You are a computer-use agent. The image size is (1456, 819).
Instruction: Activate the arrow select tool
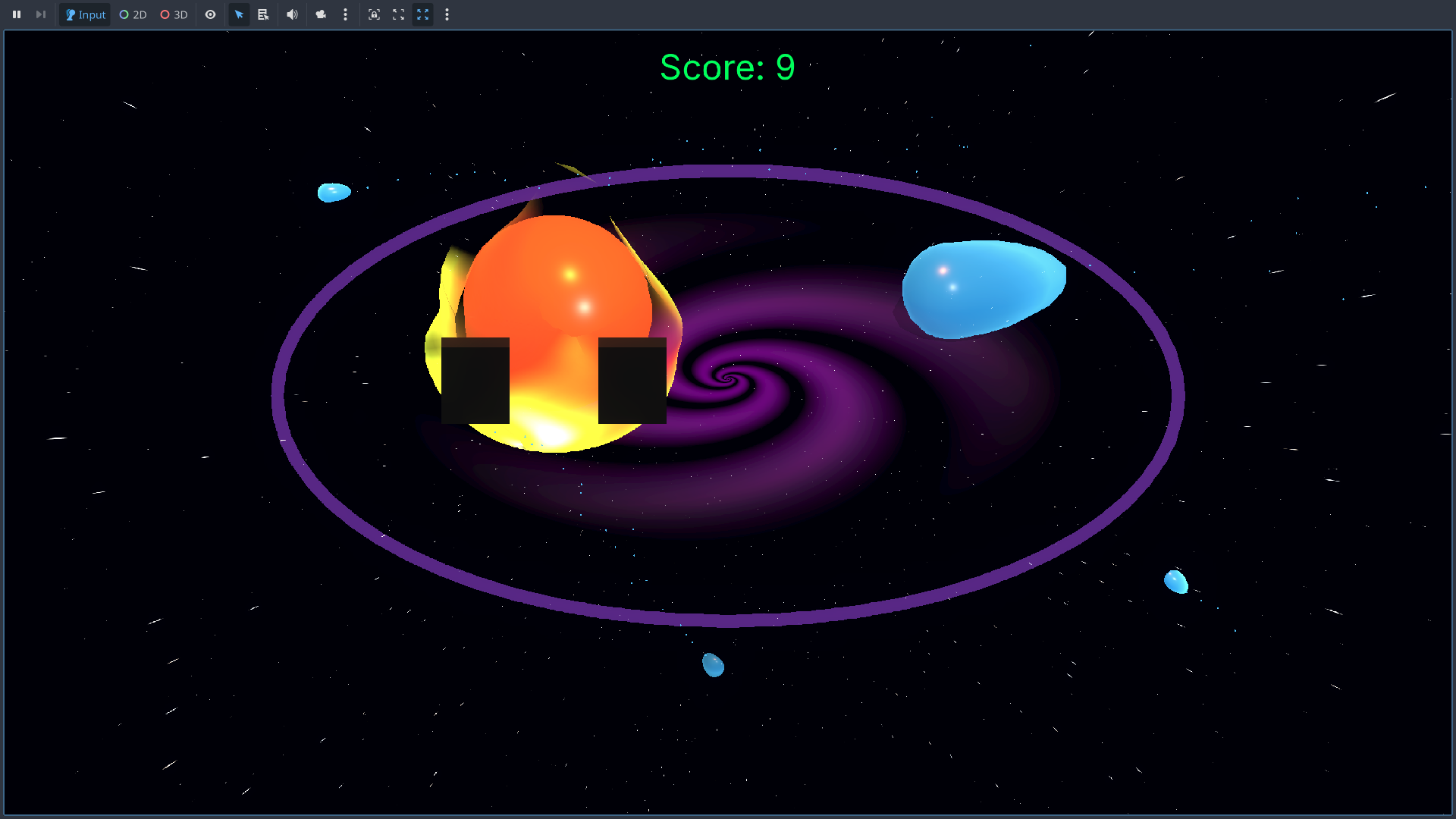239,14
